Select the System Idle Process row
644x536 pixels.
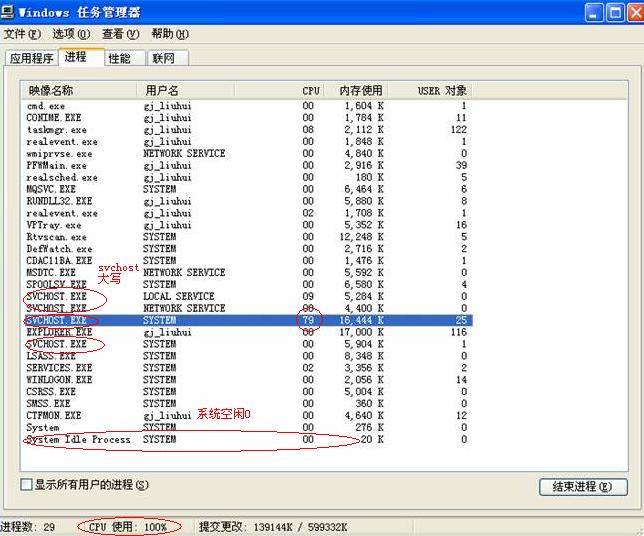(246, 439)
